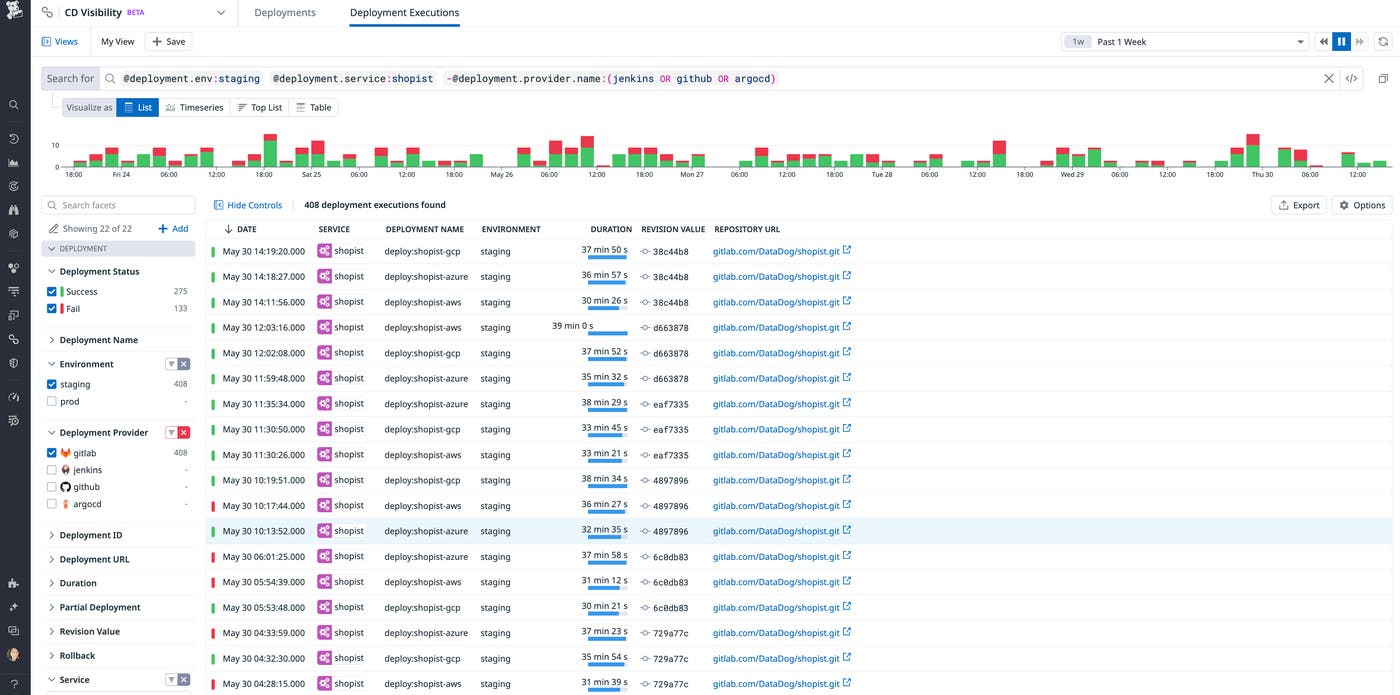Toggle the raw query code editor icon
1400x695 pixels.
pos(1351,78)
